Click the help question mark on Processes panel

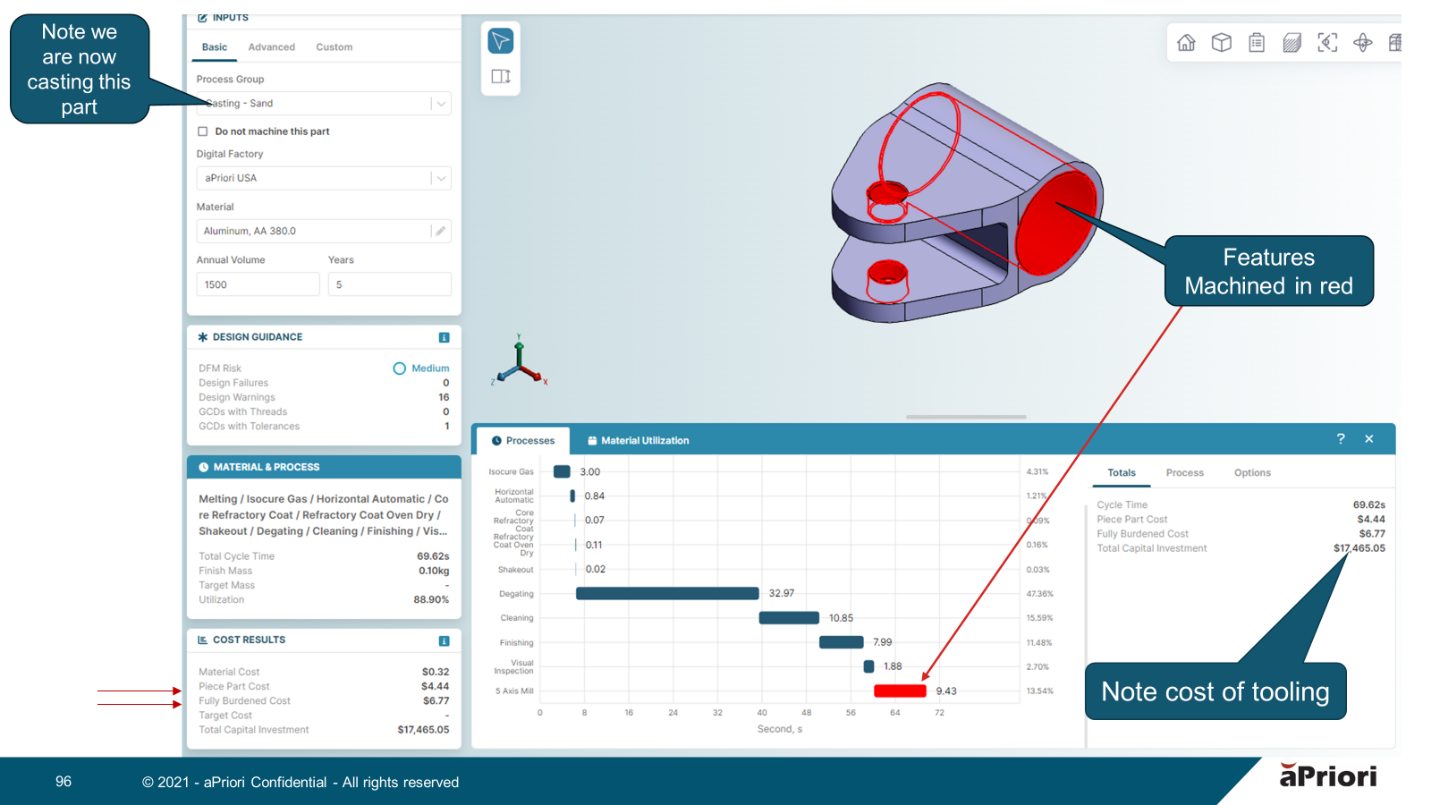[x=1341, y=439]
